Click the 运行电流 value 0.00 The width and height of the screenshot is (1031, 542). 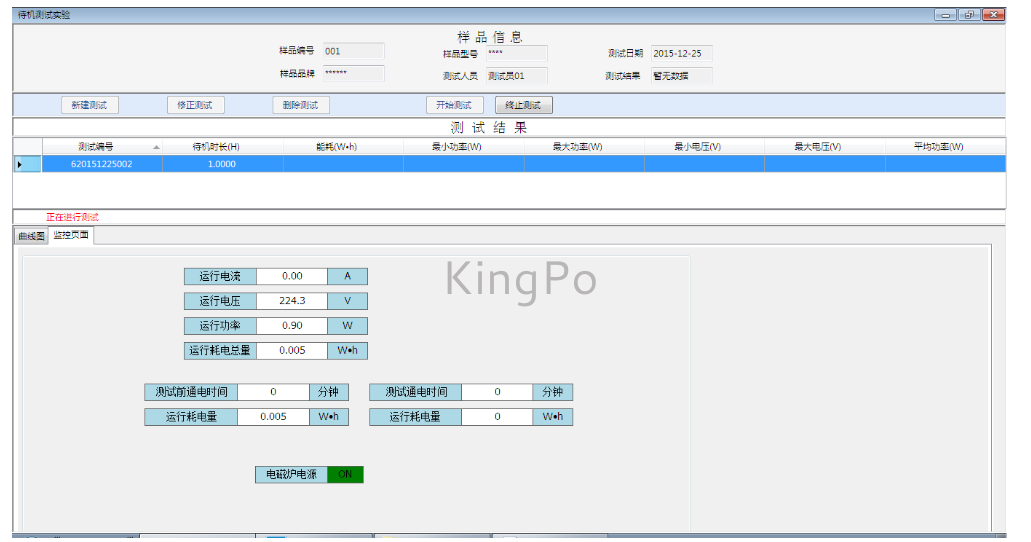pyautogui.click(x=292, y=276)
